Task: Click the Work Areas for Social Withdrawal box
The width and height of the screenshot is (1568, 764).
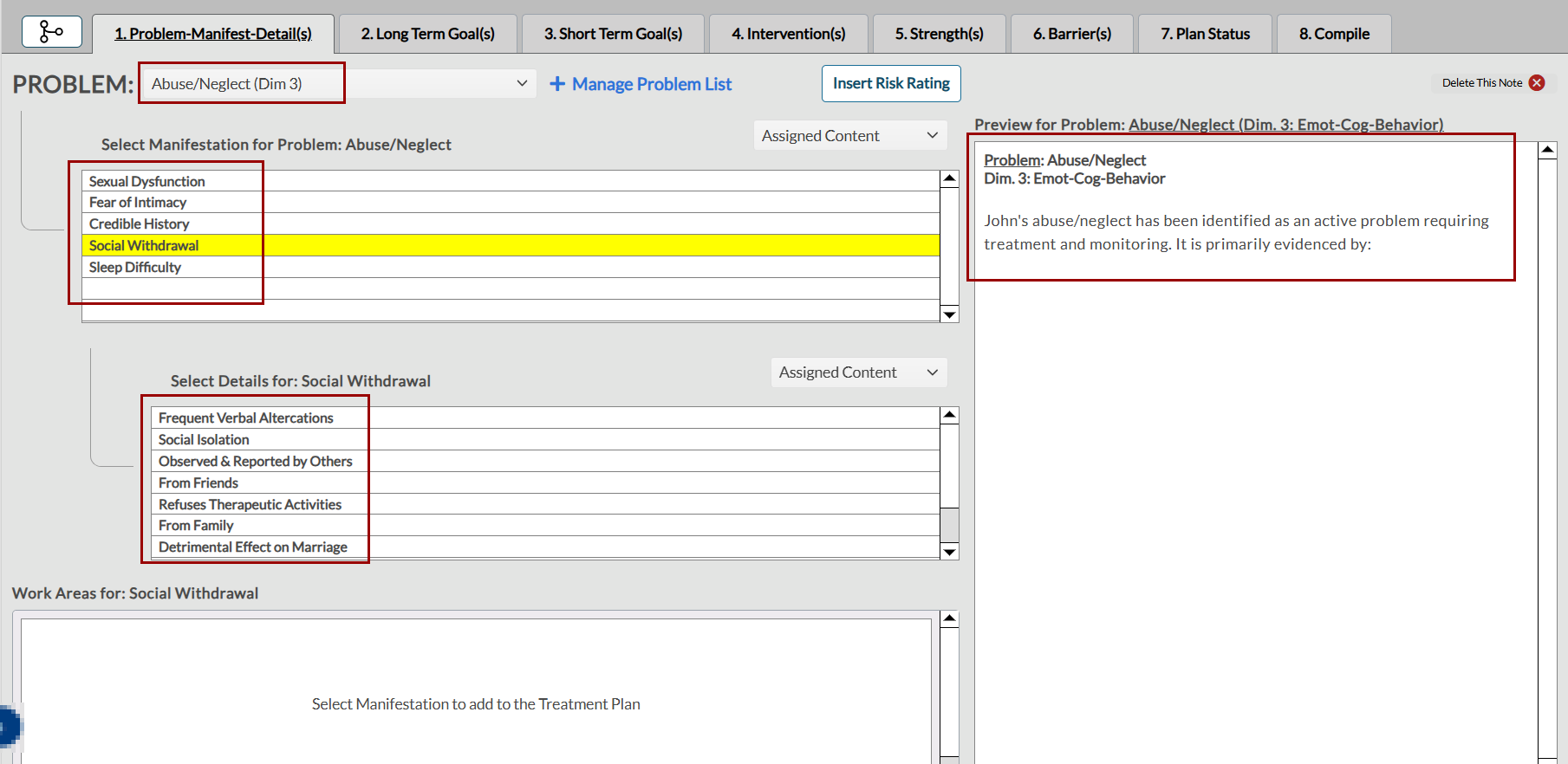Action: coord(476,691)
